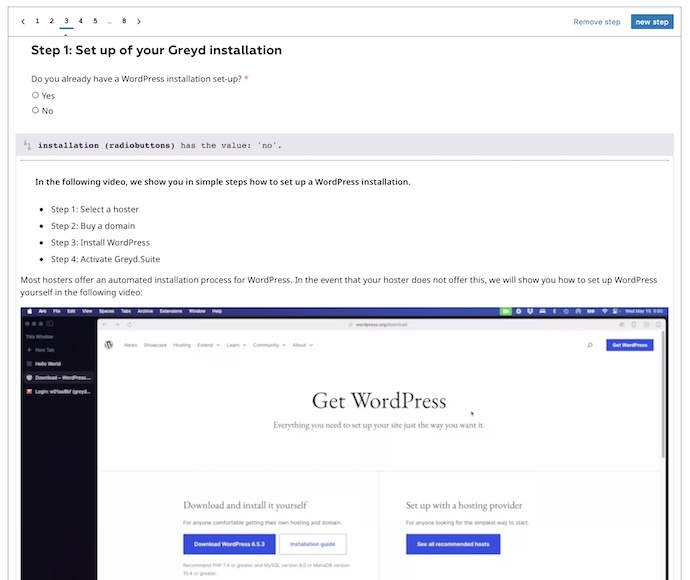The image size is (690, 580).
Task: Click the 'Step 3: Install WordPress' list item
Action: pyautogui.click(x=100, y=243)
